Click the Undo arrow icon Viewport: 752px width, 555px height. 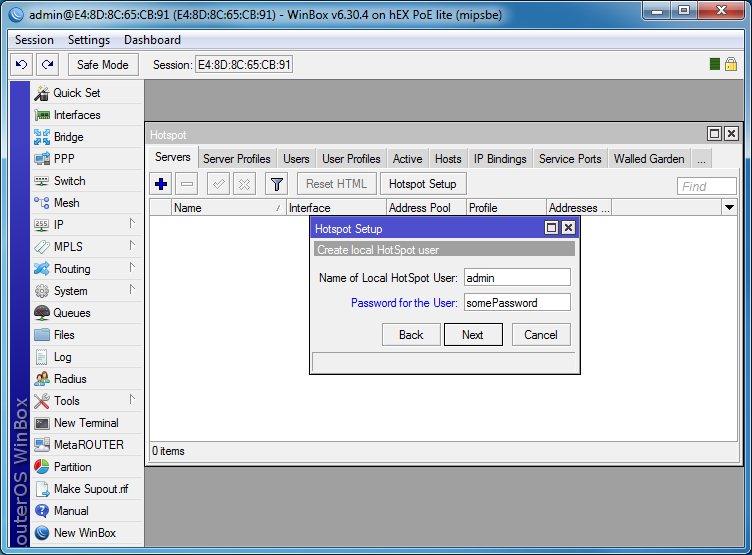pyautogui.click(x=22, y=64)
